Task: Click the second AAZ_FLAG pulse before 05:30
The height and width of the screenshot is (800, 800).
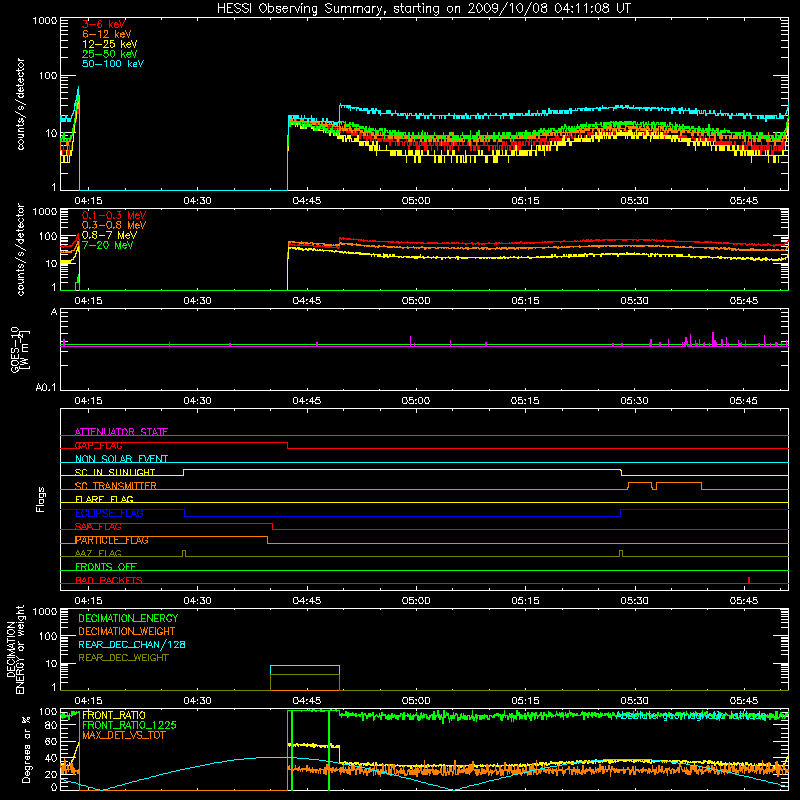Action: (621, 554)
